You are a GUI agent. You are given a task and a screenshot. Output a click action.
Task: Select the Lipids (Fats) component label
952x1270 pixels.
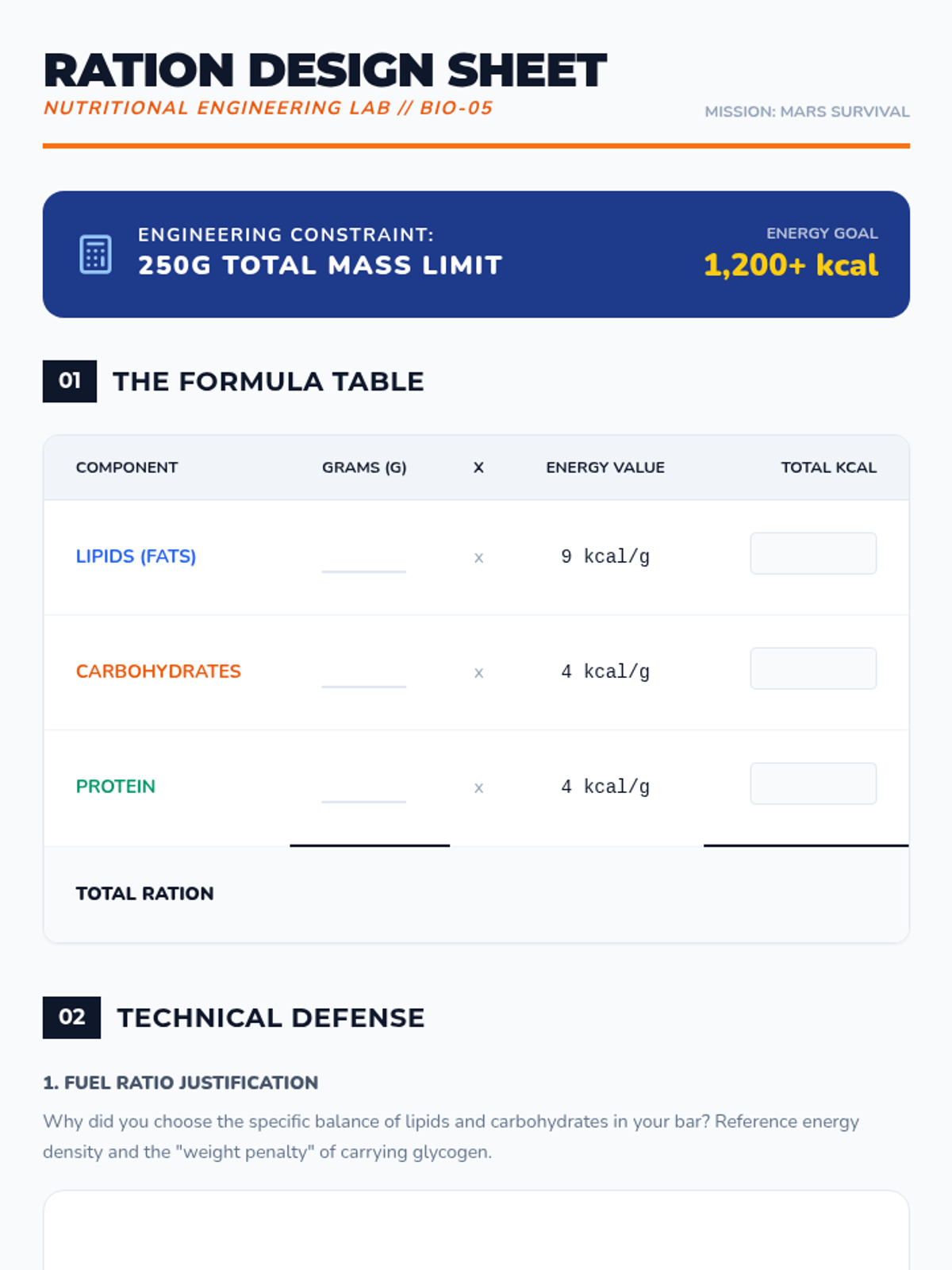136,556
